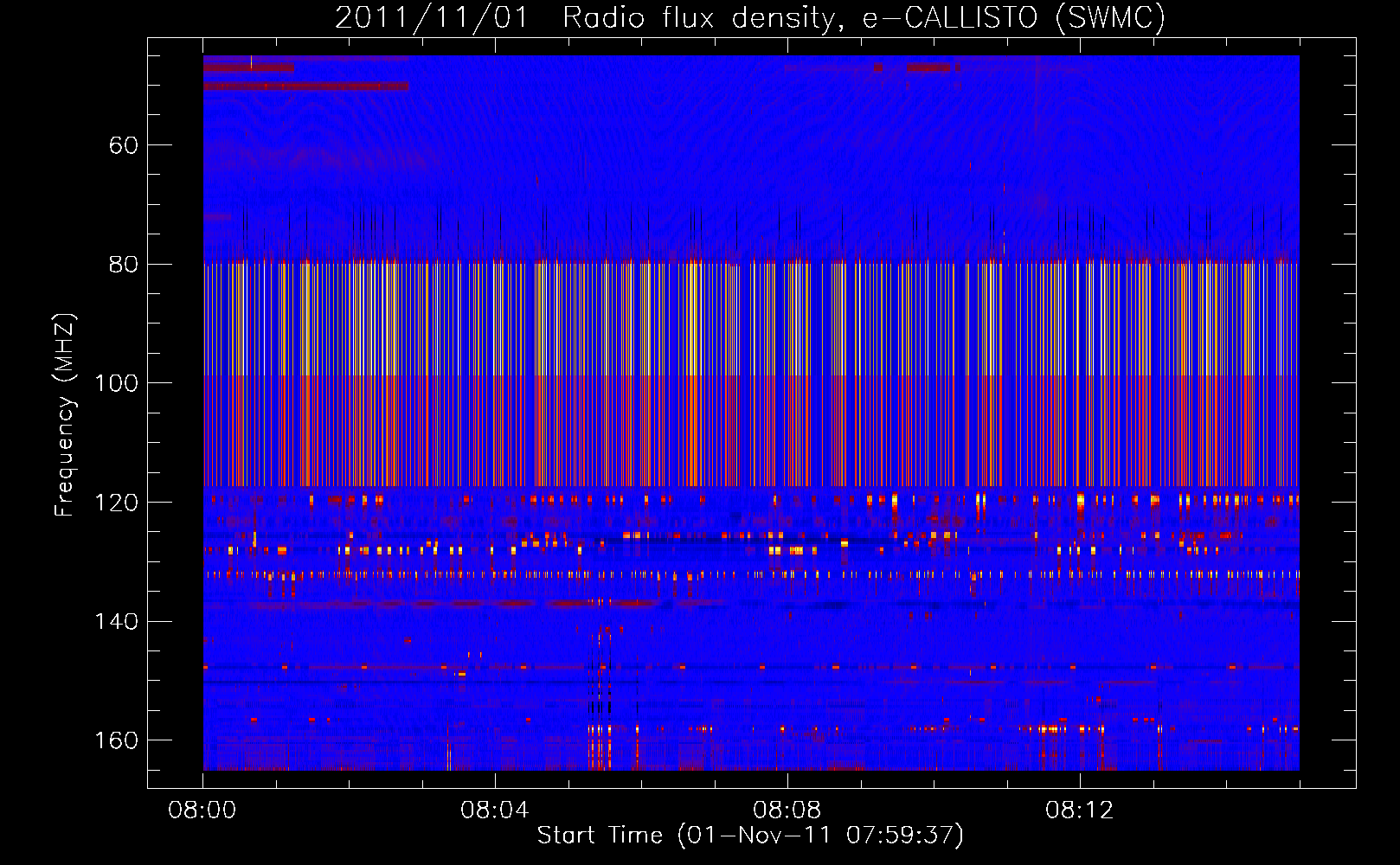
Task: Click the 60 frequency tick label
Action: (124, 145)
